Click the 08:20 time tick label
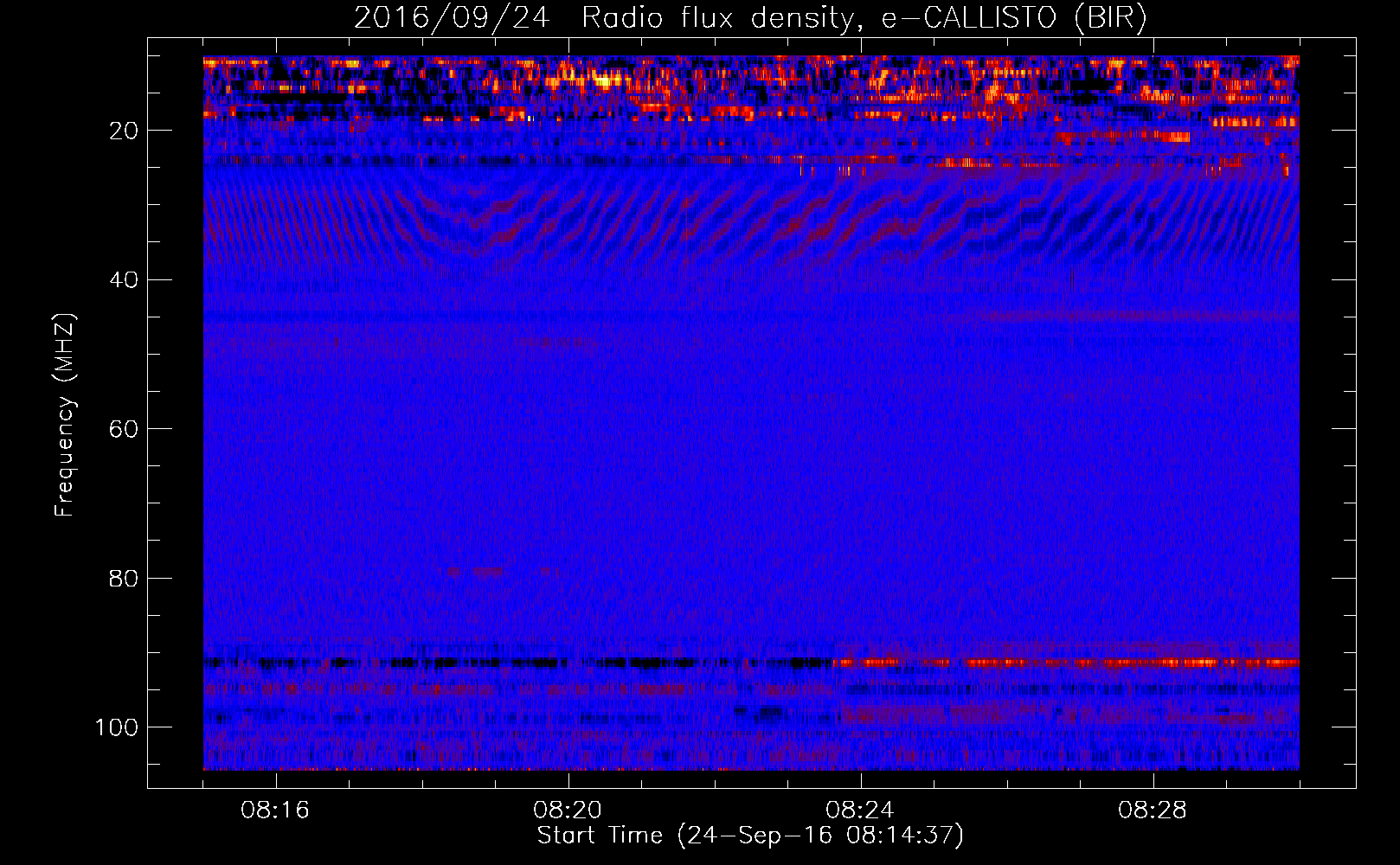 tap(568, 811)
